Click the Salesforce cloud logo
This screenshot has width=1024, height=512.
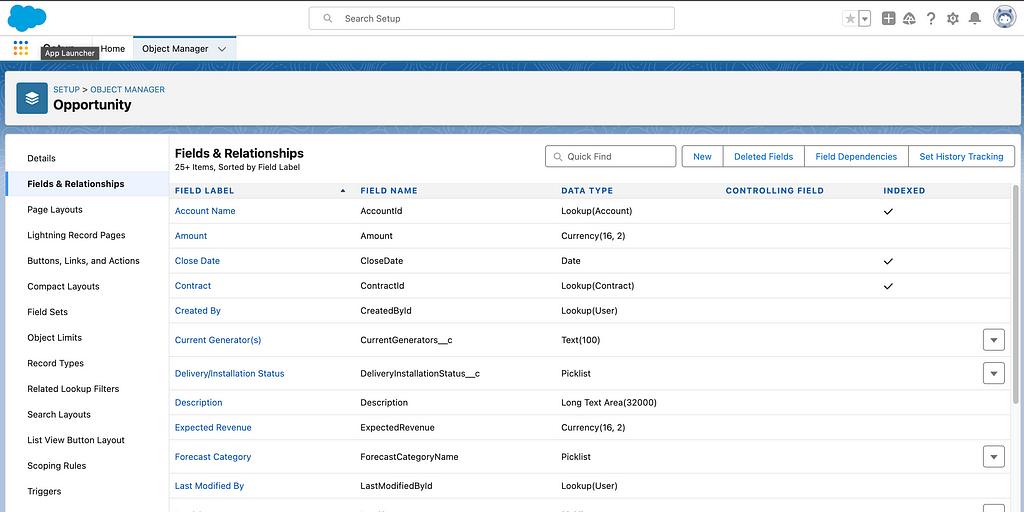tap(27, 18)
